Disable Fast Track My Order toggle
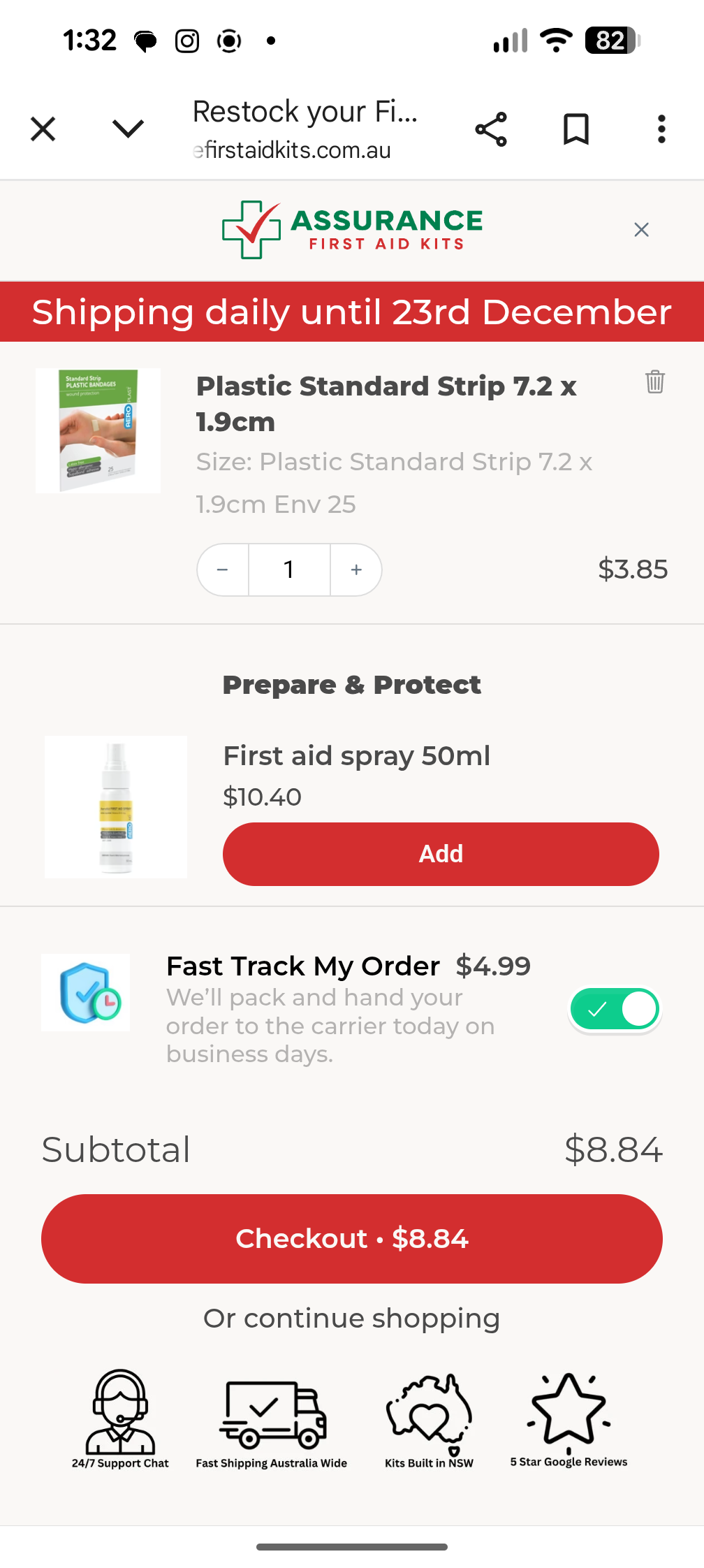The height and width of the screenshot is (1568, 704). point(615,1009)
